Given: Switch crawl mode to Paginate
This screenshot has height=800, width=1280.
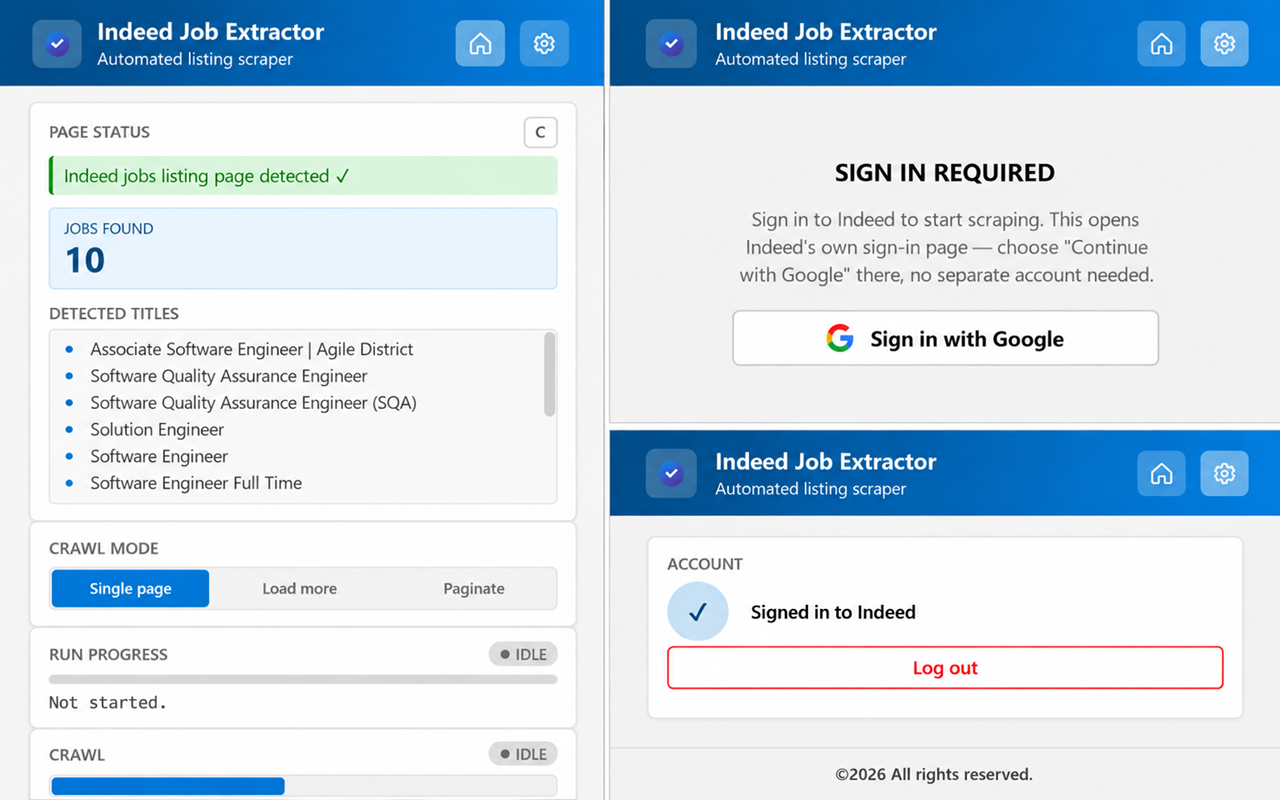Looking at the screenshot, I should click(x=474, y=588).
